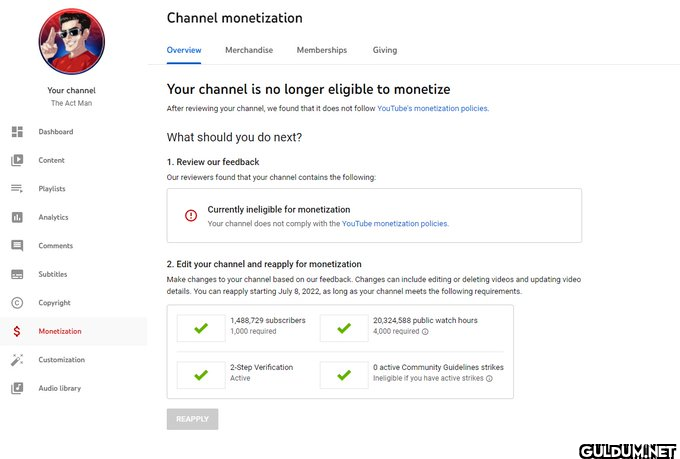Click the Playlists list icon
The width and height of the screenshot is (680, 459).
[17, 188]
